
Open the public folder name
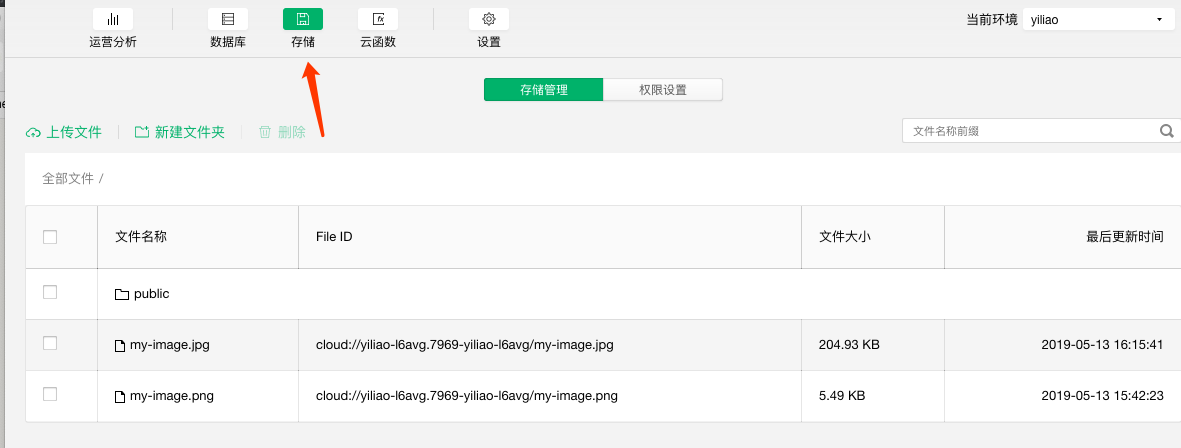(x=151, y=294)
